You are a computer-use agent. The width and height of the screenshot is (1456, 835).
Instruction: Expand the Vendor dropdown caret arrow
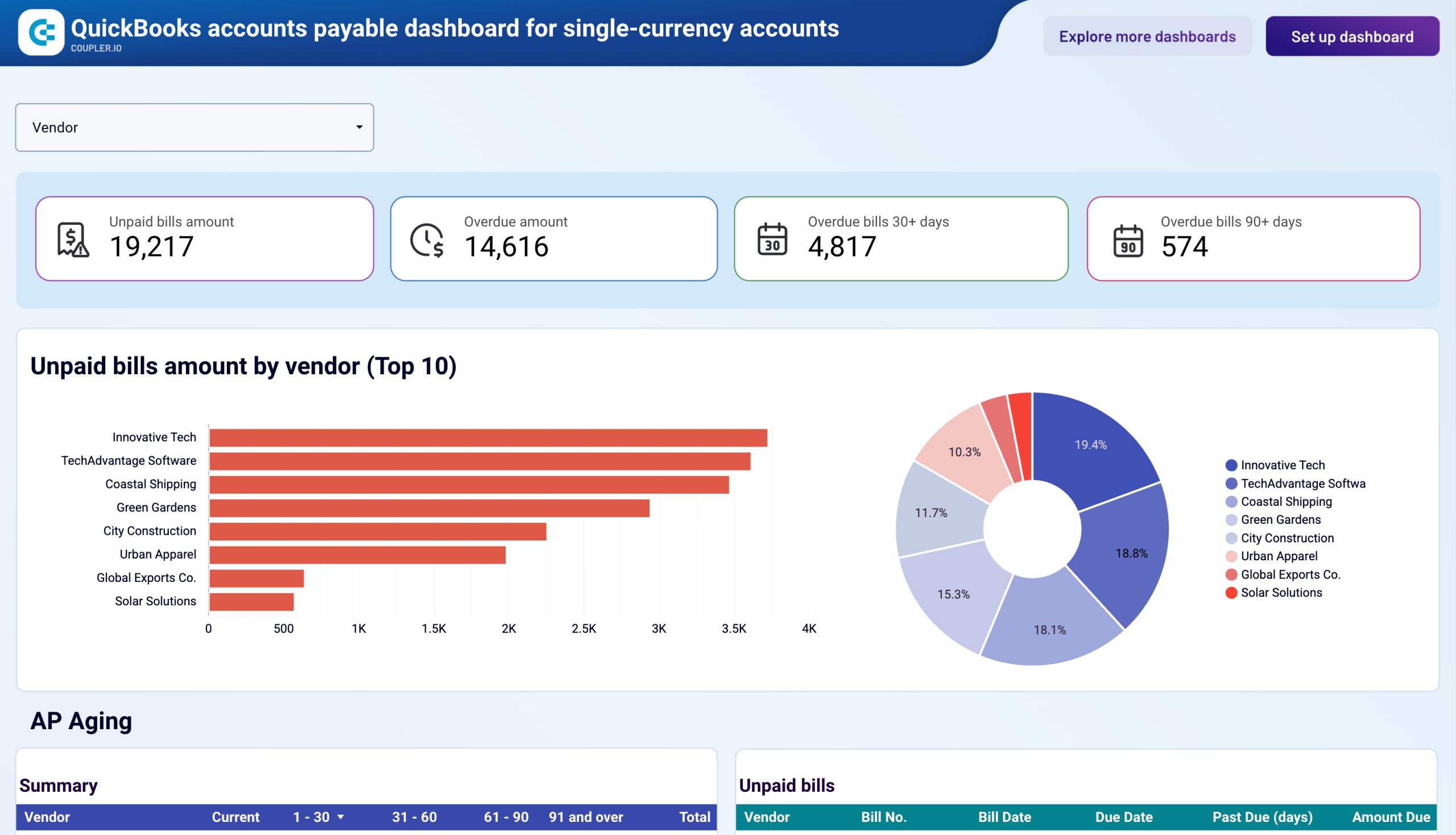(x=358, y=127)
